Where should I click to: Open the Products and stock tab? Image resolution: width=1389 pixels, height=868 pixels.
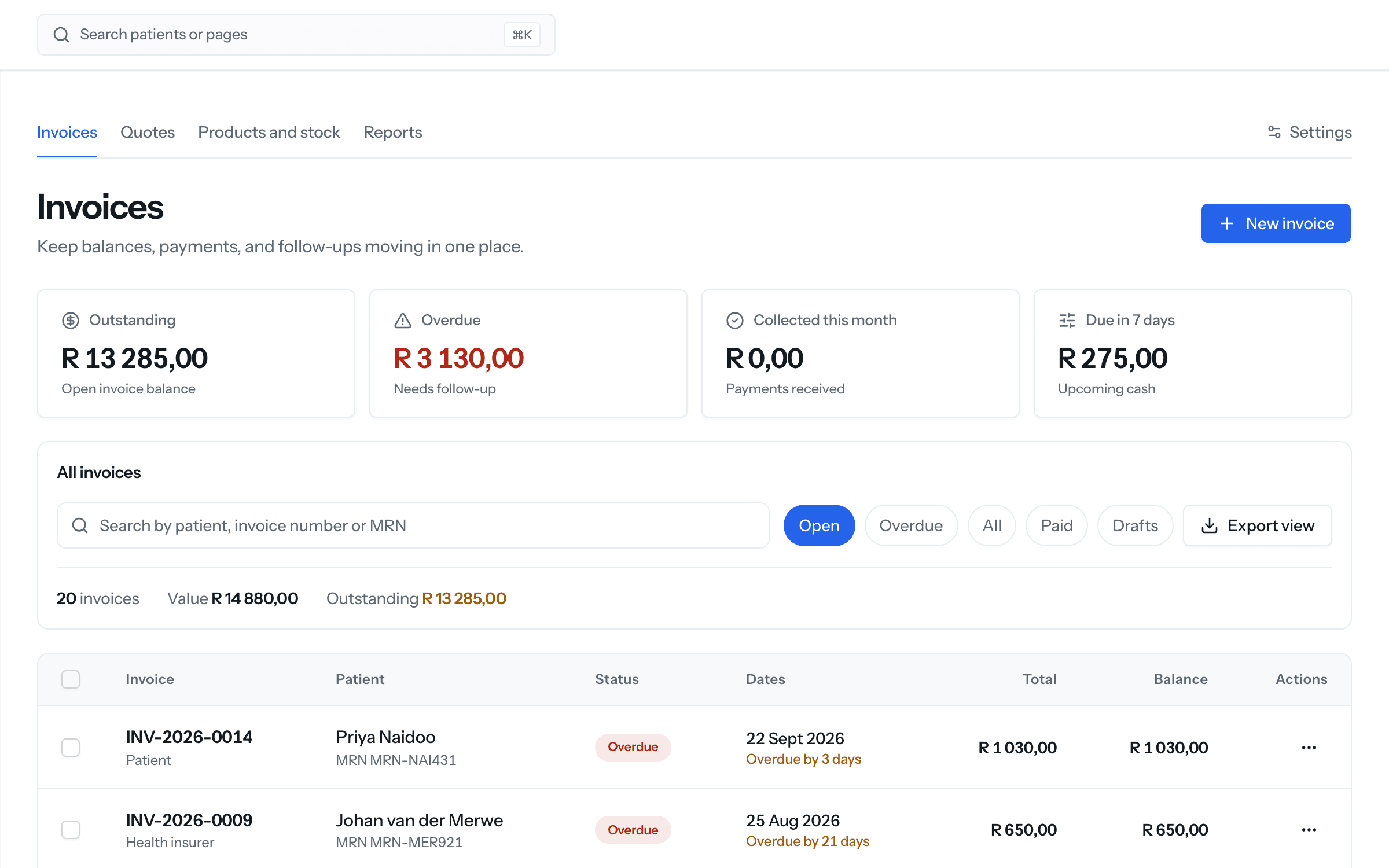pos(269,132)
